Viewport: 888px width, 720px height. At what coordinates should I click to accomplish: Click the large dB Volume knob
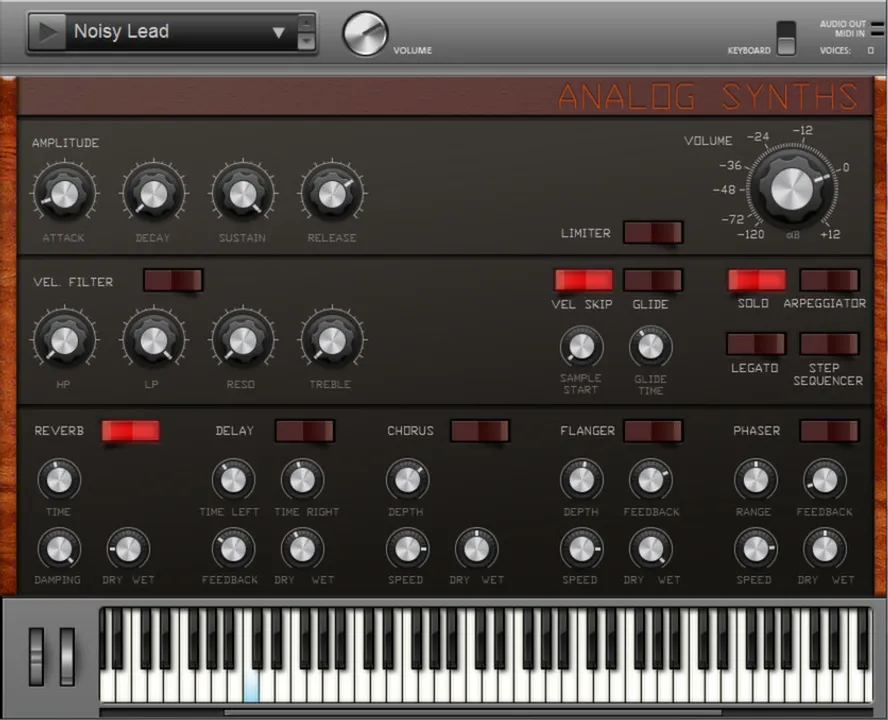pyautogui.click(x=792, y=188)
